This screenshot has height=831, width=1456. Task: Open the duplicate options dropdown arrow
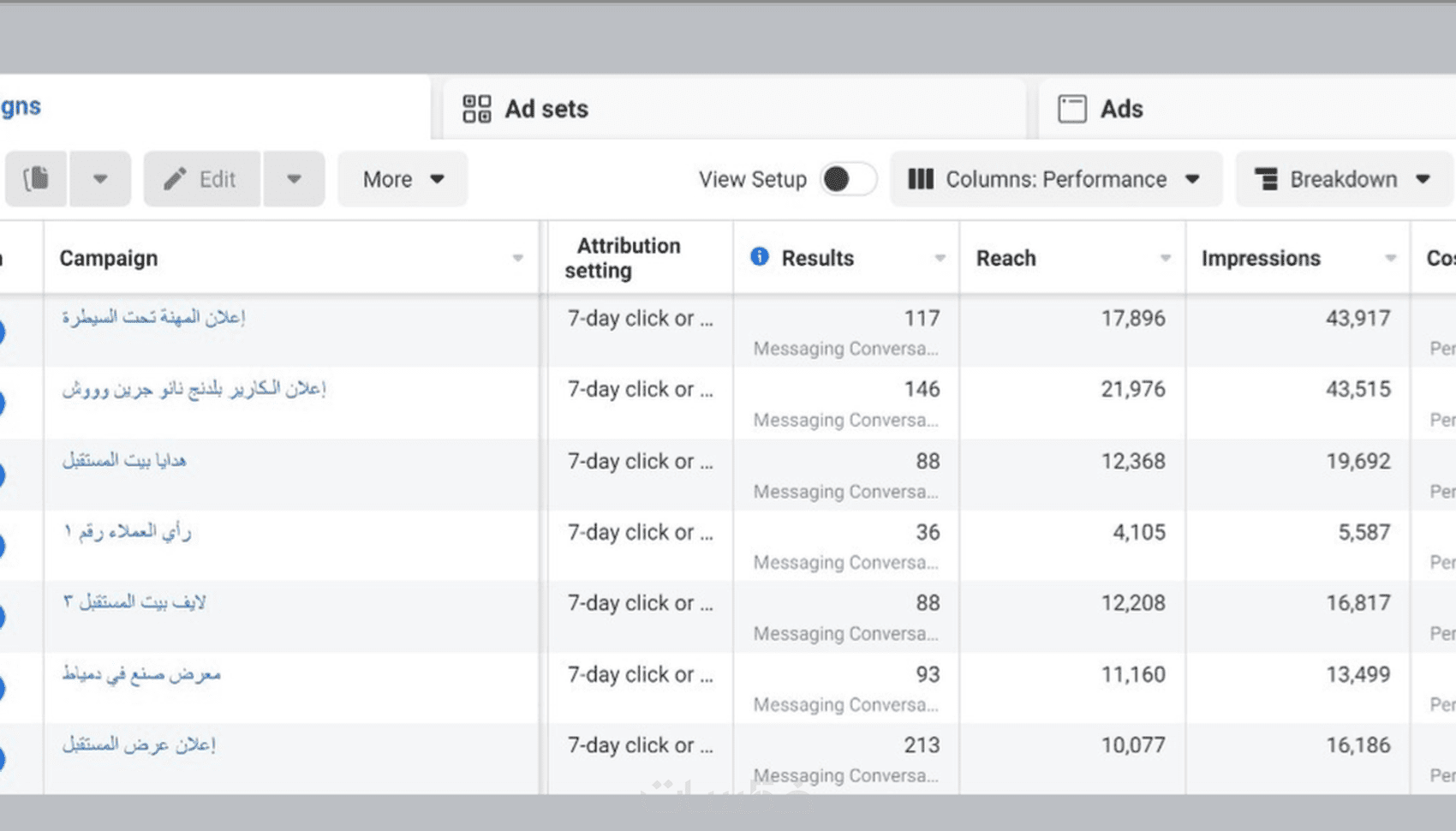[x=100, y=179]
